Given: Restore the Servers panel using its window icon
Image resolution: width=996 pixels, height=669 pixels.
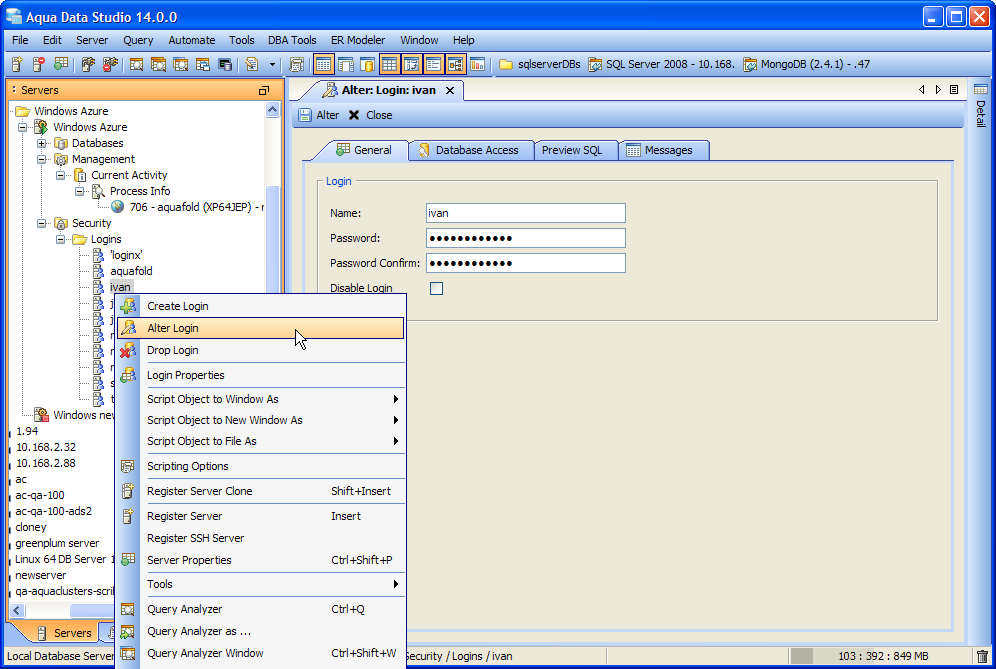Looking at the screenshot, I should 264,90.
